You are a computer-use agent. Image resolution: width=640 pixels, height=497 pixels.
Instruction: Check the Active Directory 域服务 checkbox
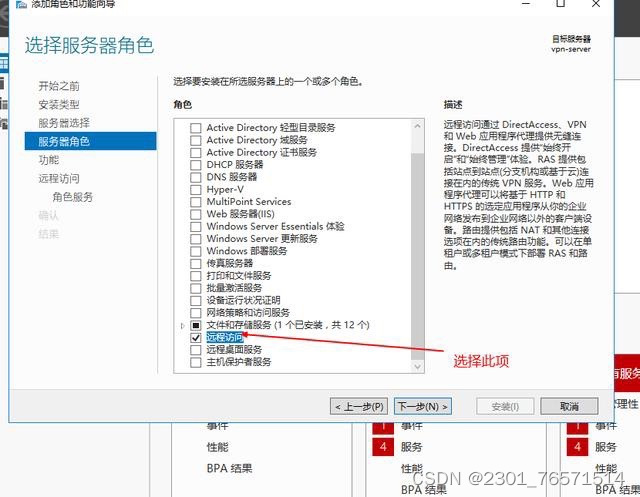point(196,140)
